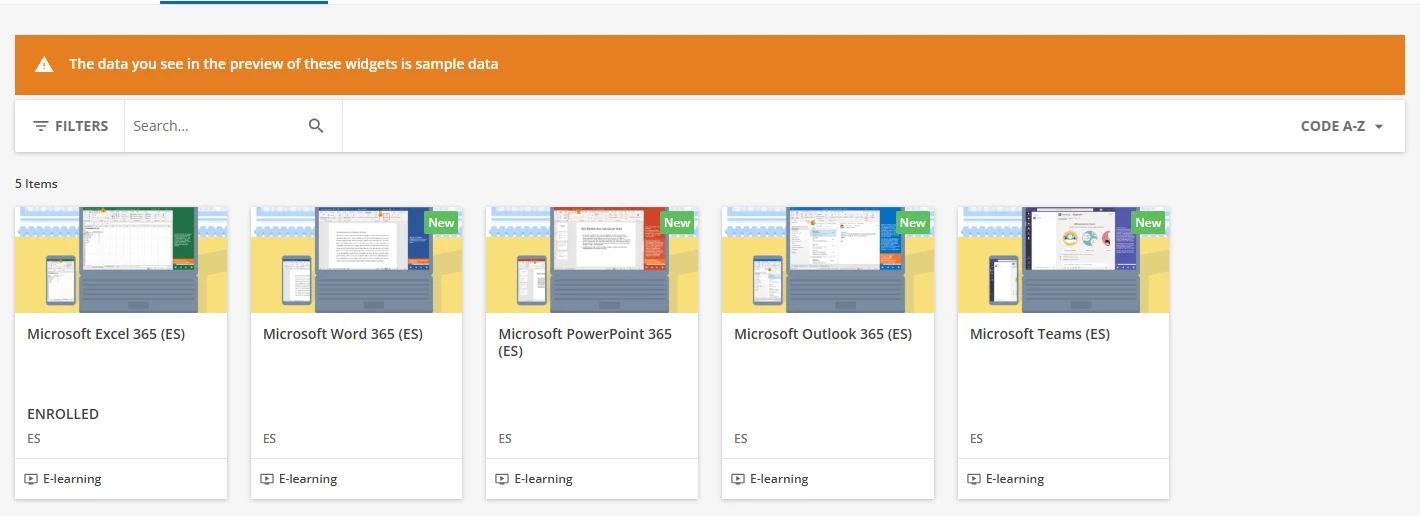Click the Microsoft Word 365 (ES) title
The image size is (1420, 516).
tap(343, 334)
